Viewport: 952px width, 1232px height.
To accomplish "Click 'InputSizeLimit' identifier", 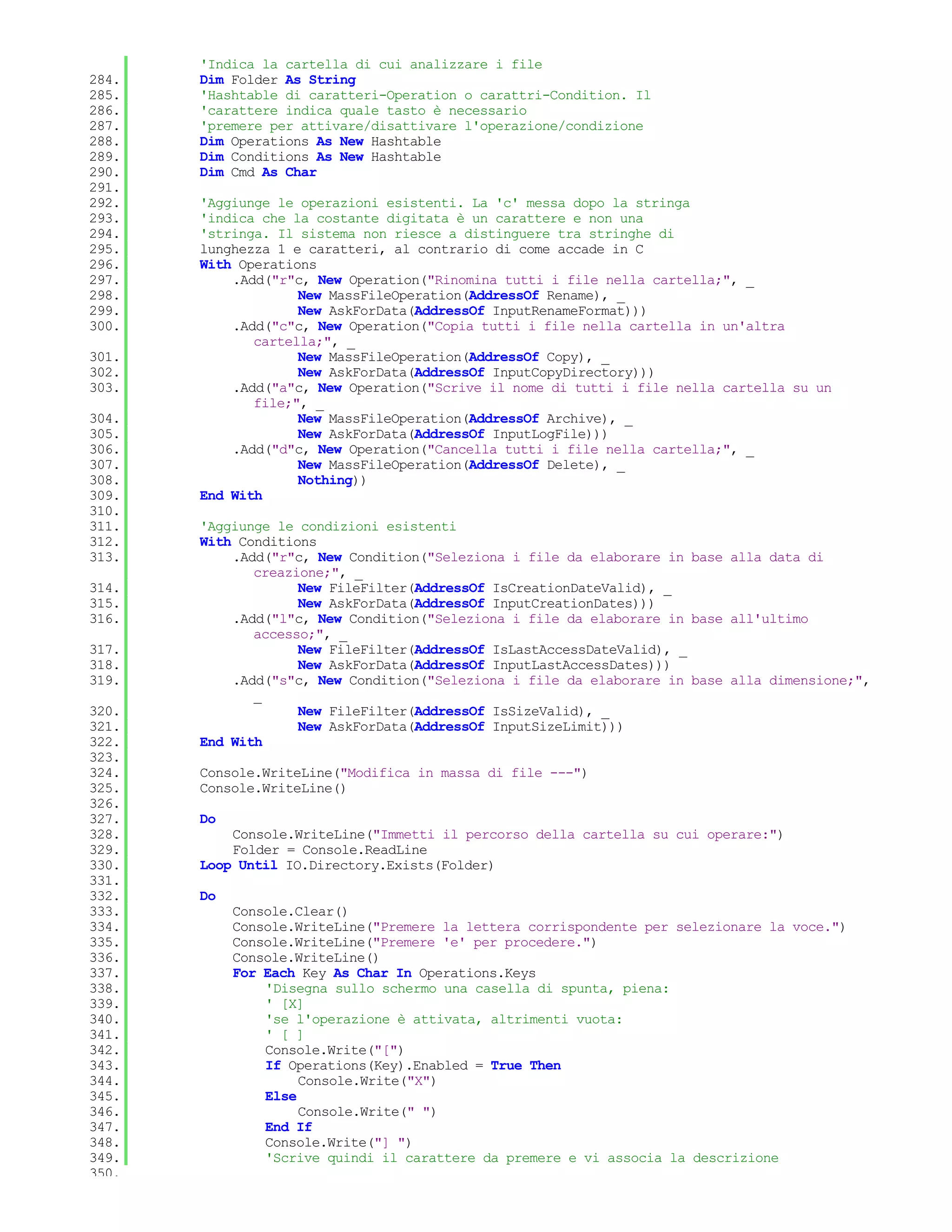I will tap(547, 727).
